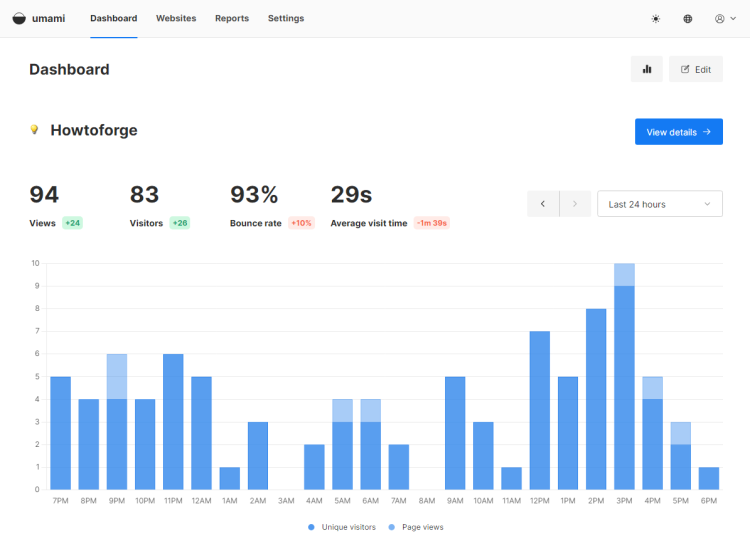The width and height of the screenshot is (750, 546).
Task: Click the umami bowl logo icon
Action: click(x=19, y=18)
